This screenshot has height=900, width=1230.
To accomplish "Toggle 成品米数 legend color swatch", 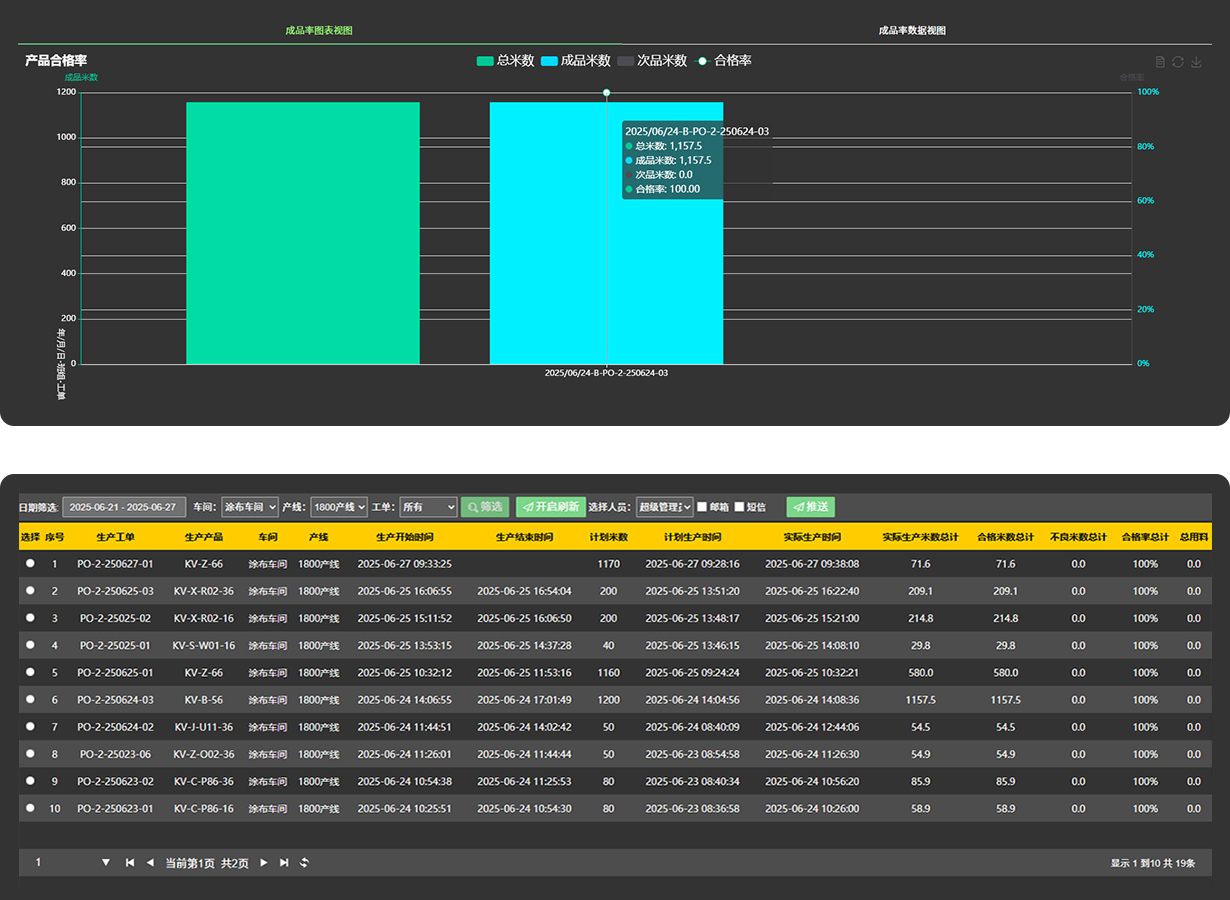I will 549,61.
